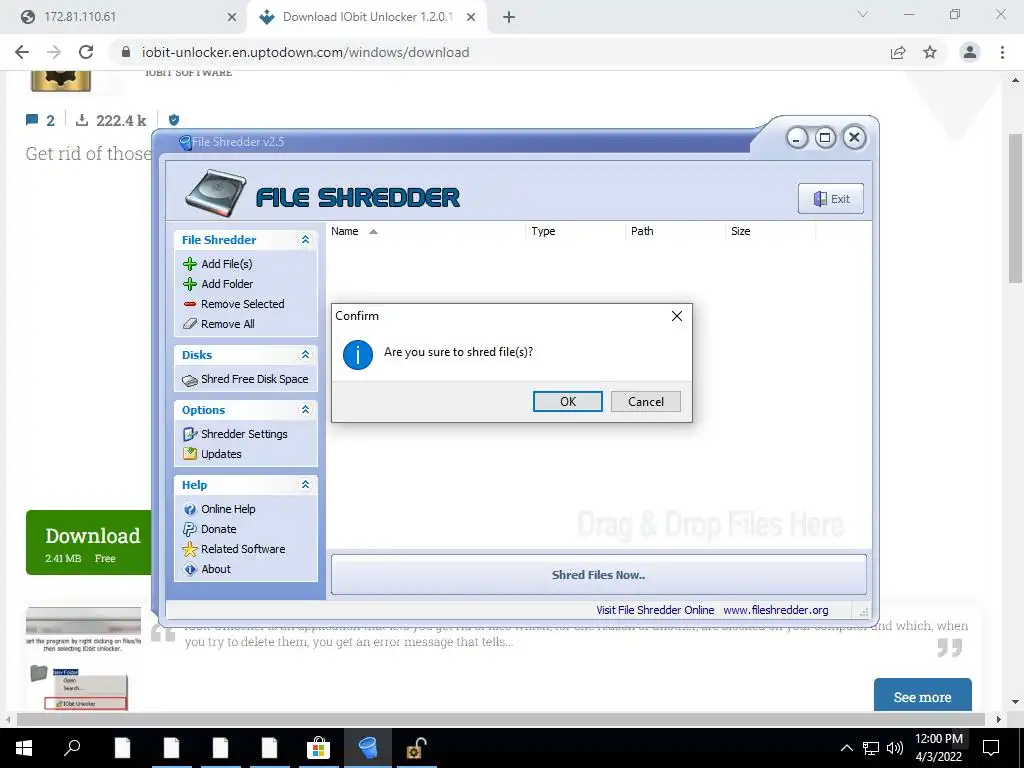Click the browser back arrow
This screenshot has height=768, width=1024.
pyautogui.click(x=22, y=52)
